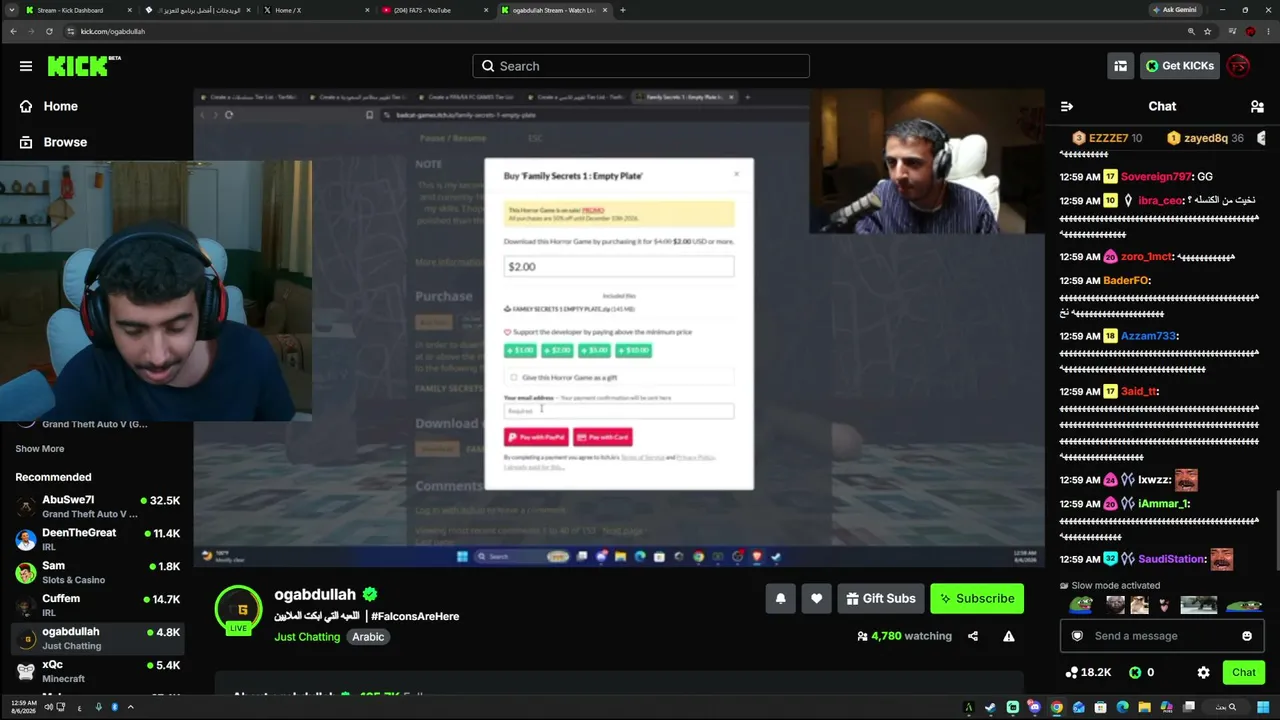Show hidden system tray icons chevron
Image resolution: width=1280 pixels, height=720 pixels.
tap(130, 708)
